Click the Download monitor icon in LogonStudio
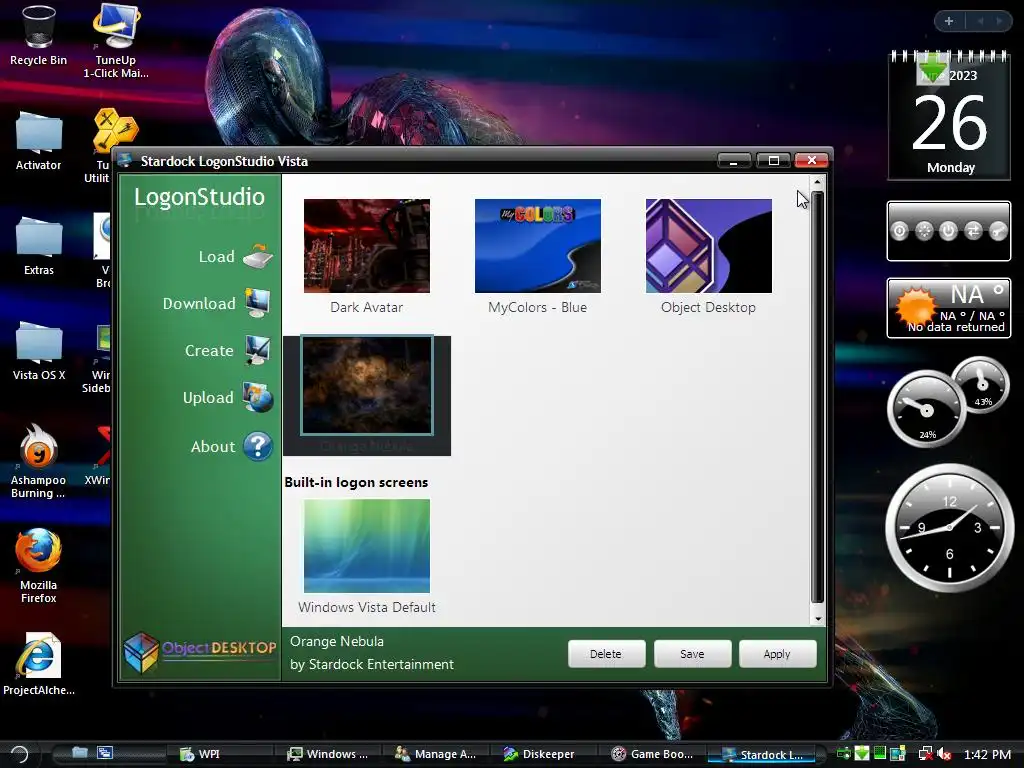 (258, 303)
